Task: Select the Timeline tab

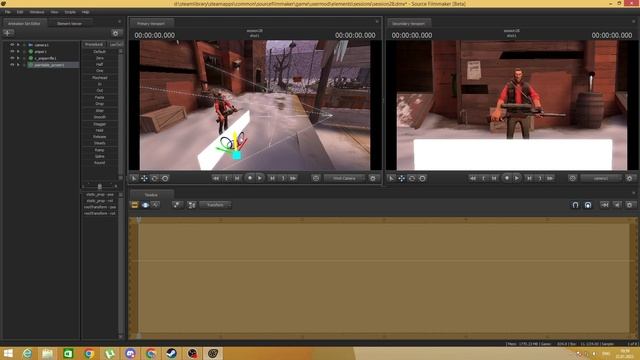Action: pyautogui.click(x=151, y=195)
